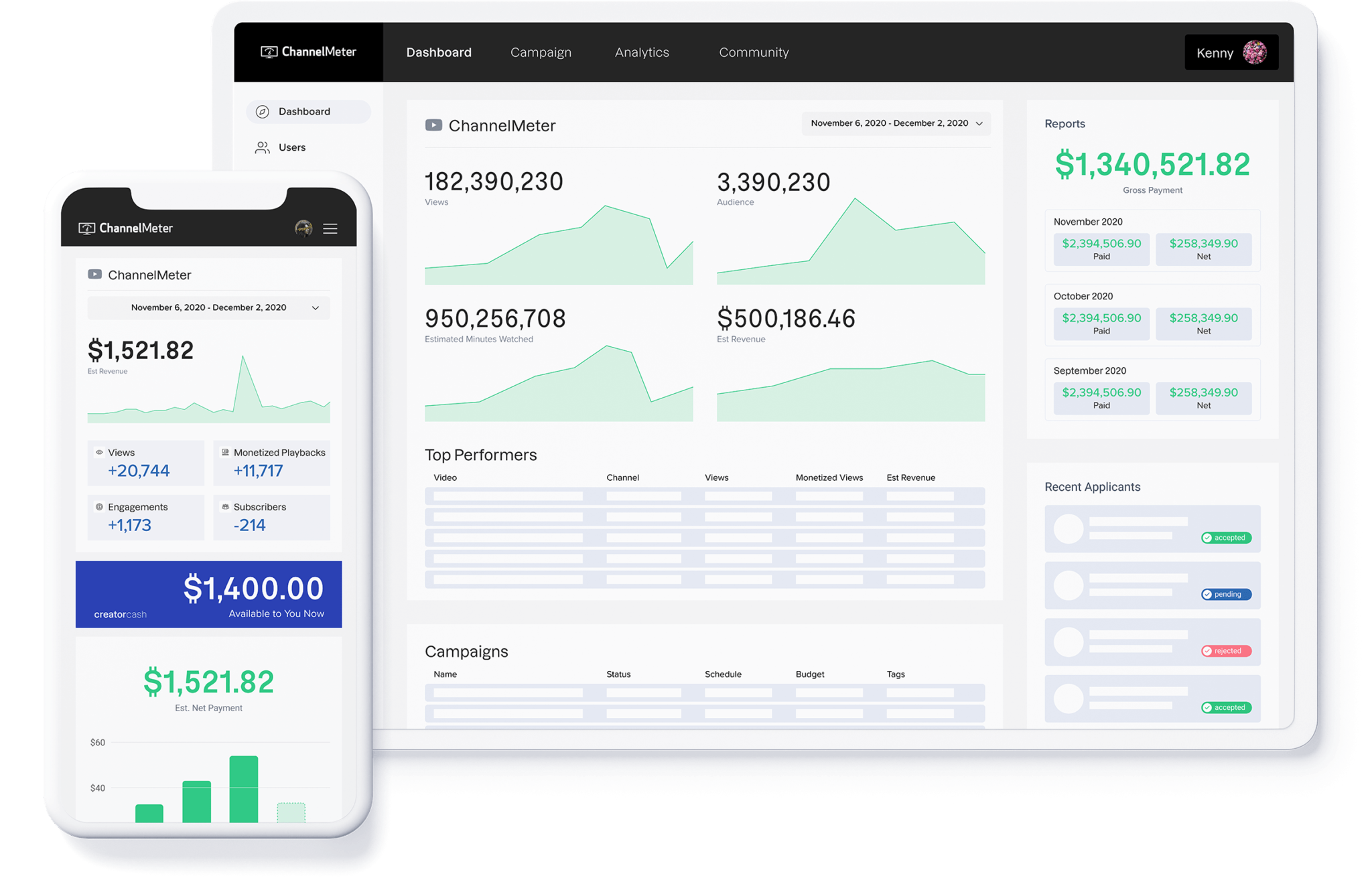The width and height of the screenshot is (1372, 878).
Task: Switch to the Dashboard top nav tab
Action: [439, 52]
